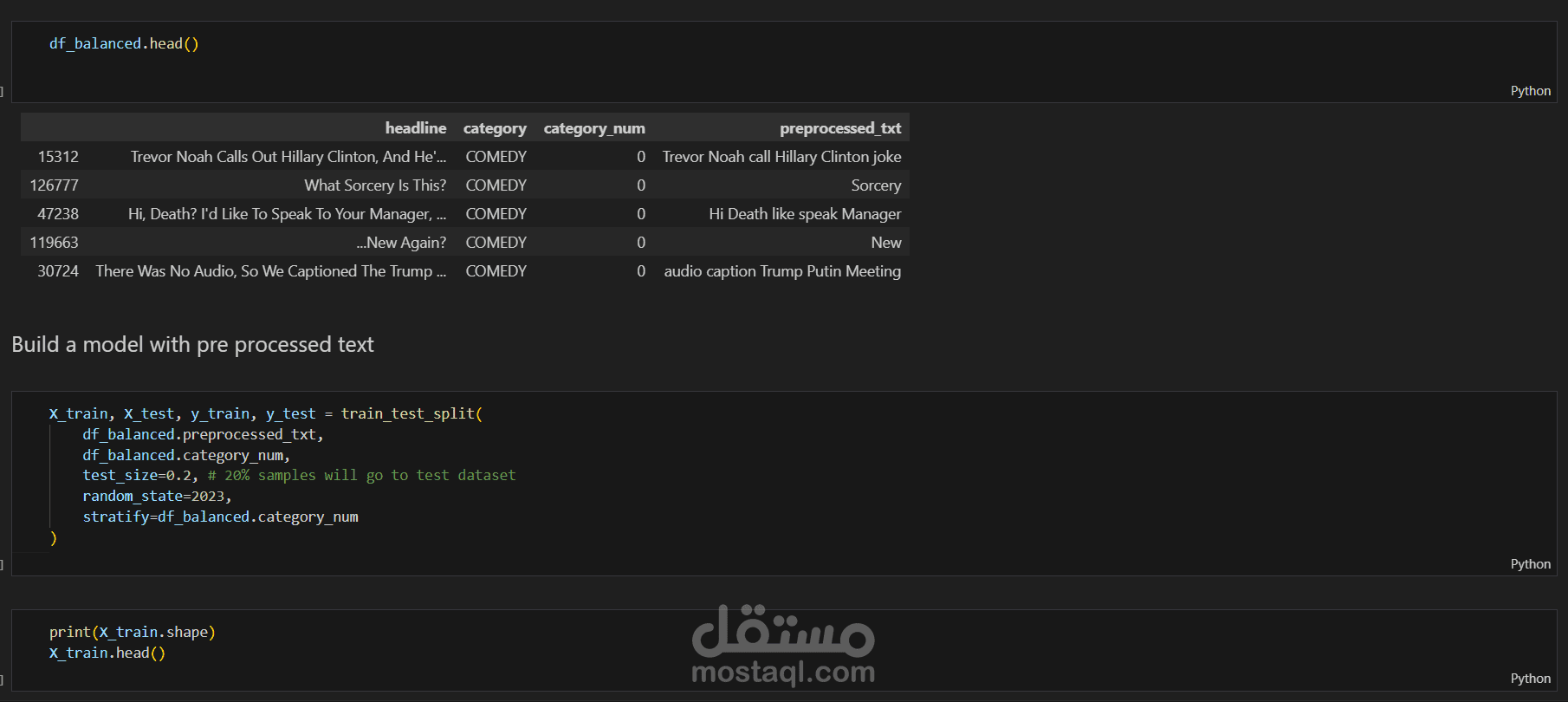Select row index 126777

(x=54, y=185)
